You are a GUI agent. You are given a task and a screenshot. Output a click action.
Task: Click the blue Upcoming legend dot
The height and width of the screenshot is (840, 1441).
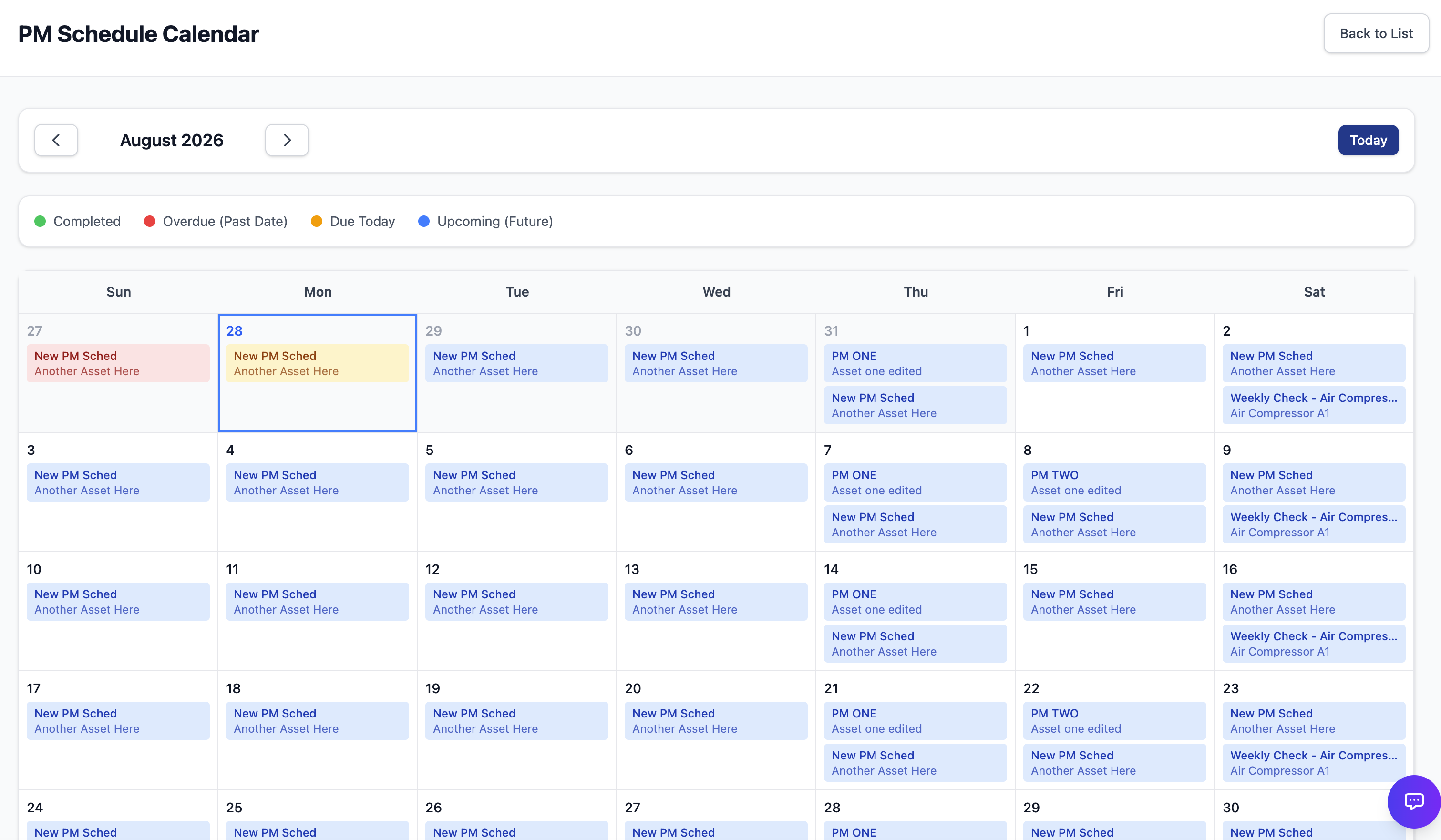[x=424, y=221]
